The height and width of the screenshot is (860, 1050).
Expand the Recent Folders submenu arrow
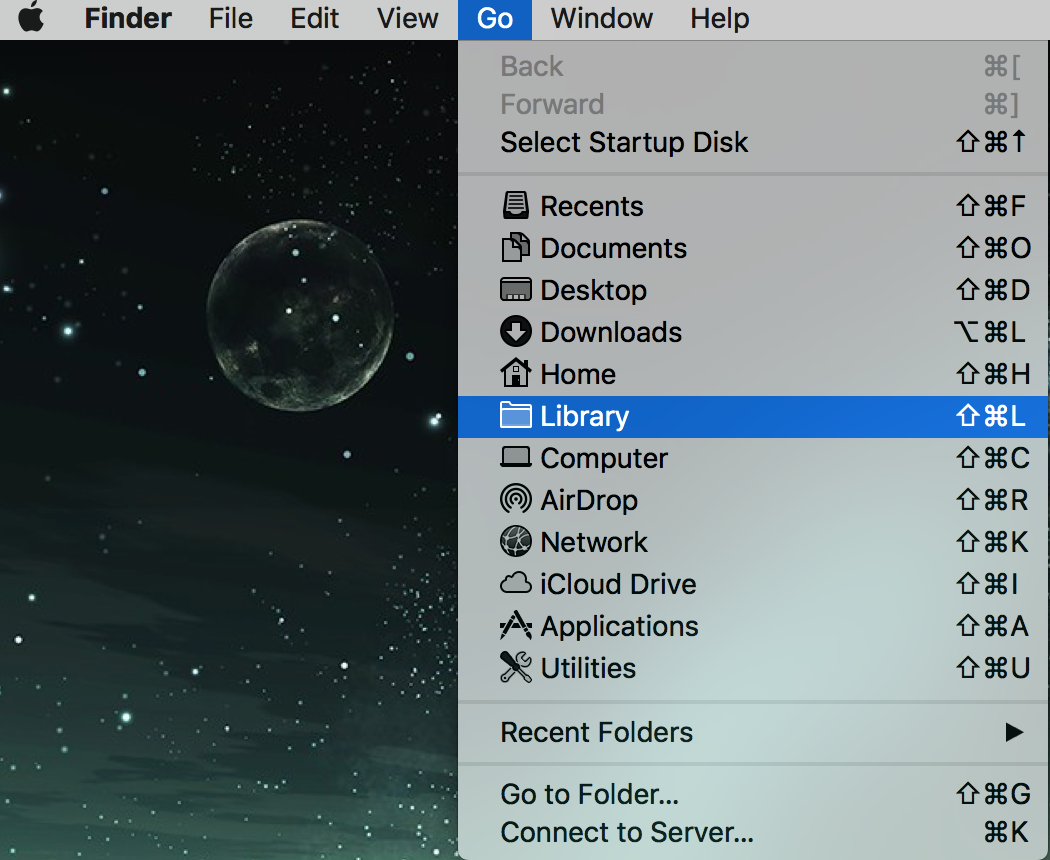click(1014, 732)
